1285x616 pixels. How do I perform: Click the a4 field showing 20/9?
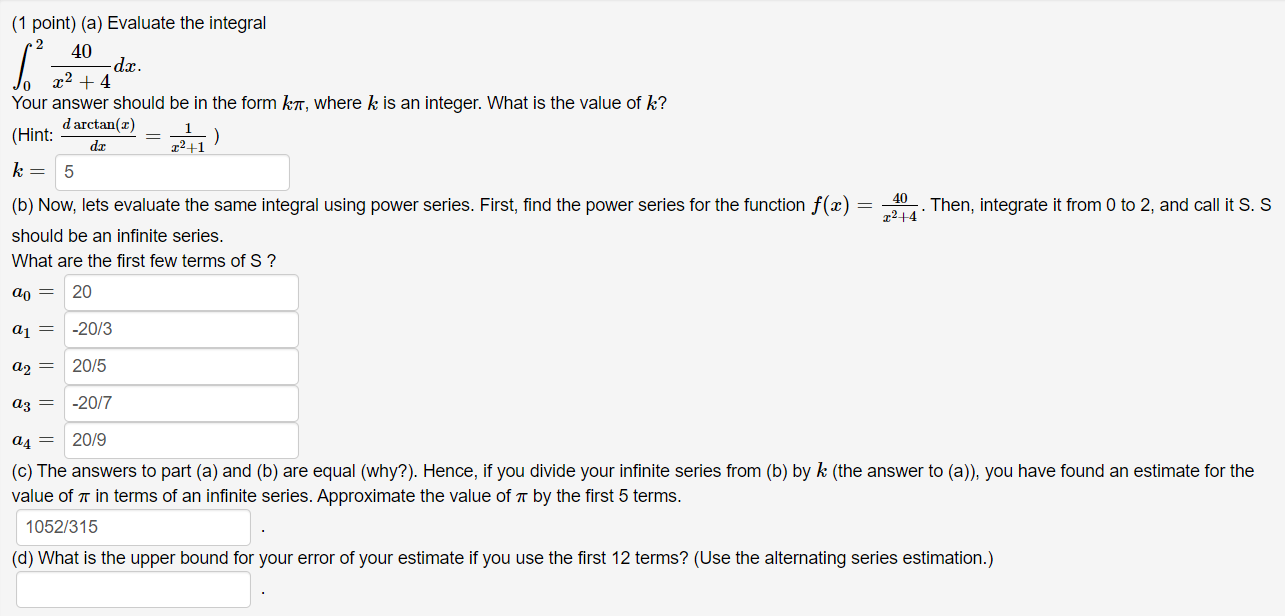[180, 440]
